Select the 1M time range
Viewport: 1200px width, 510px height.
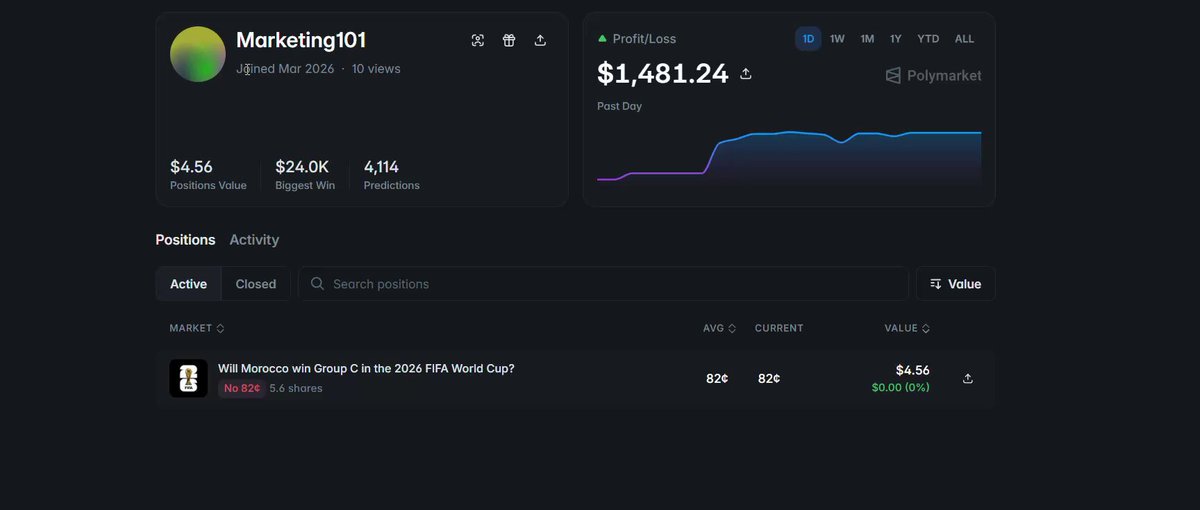tap(867, 39)
